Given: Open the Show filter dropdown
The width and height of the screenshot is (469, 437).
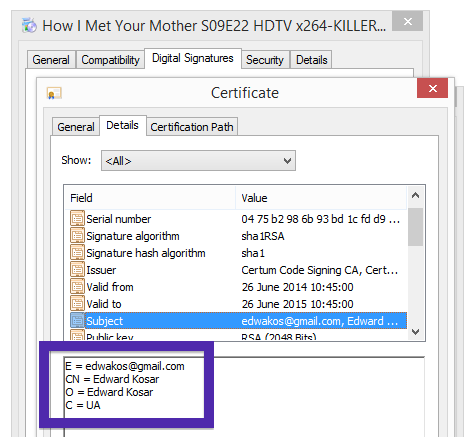Looking at the screenshot, I should [198, 161].
